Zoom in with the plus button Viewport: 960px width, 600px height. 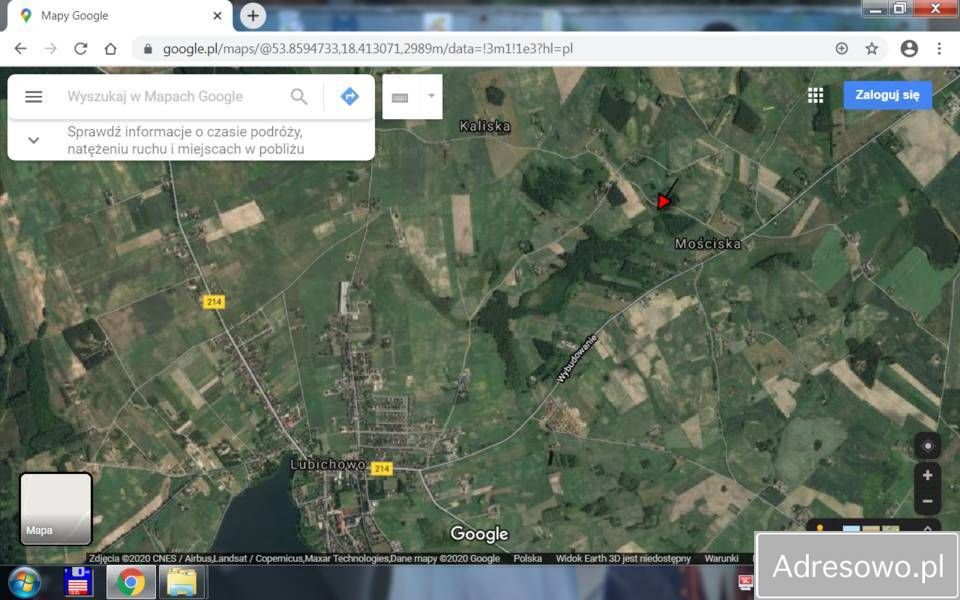pos(927,475)
